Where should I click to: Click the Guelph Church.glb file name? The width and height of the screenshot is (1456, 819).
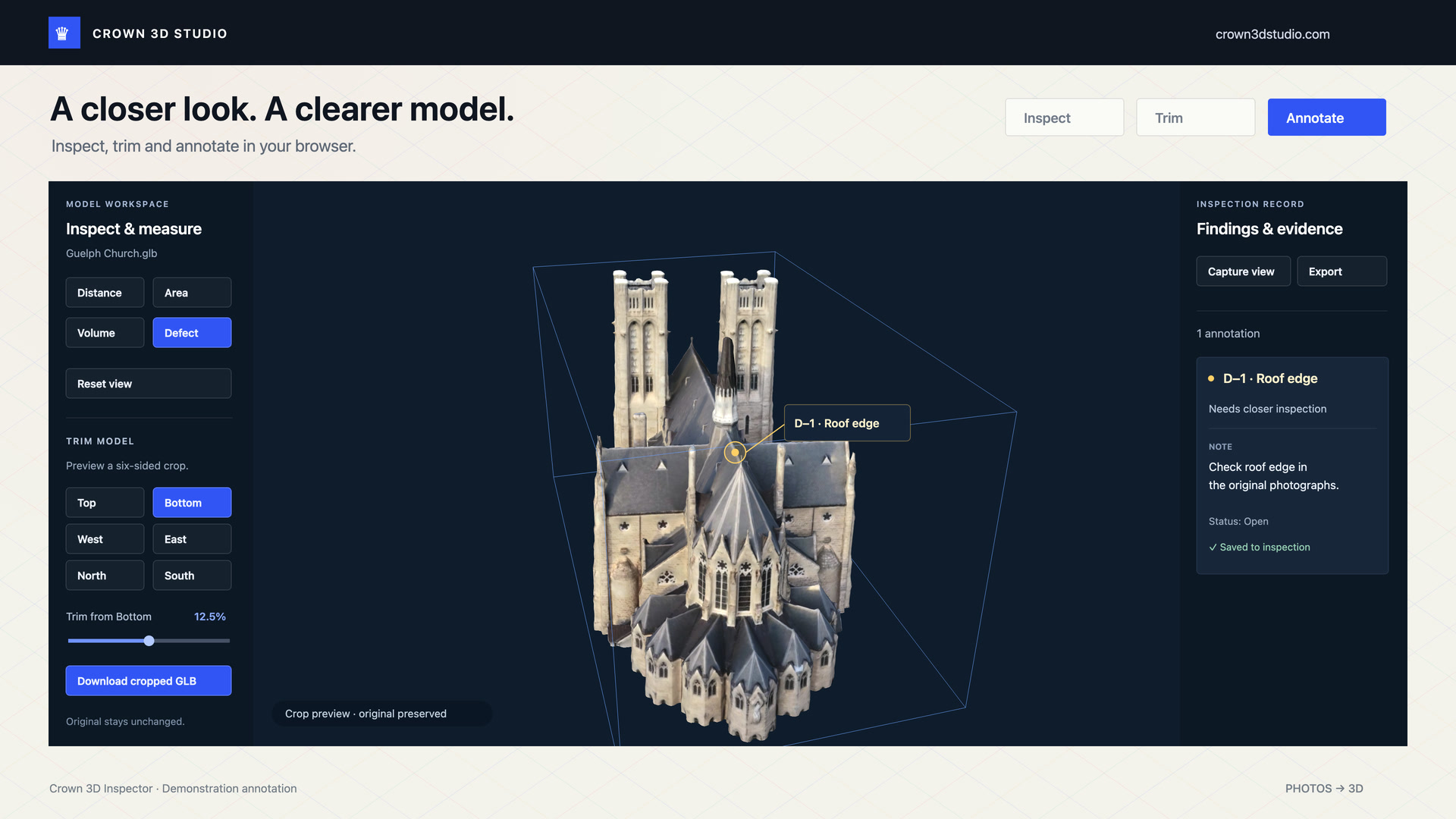(111, 253)
